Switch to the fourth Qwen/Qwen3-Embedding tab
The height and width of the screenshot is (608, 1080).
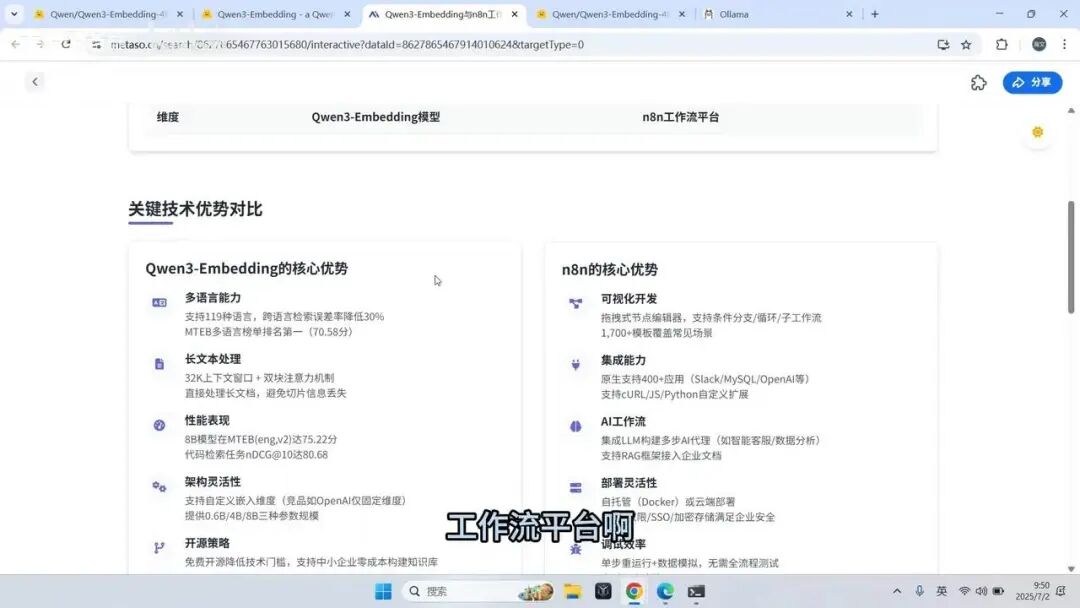[610, 14]
